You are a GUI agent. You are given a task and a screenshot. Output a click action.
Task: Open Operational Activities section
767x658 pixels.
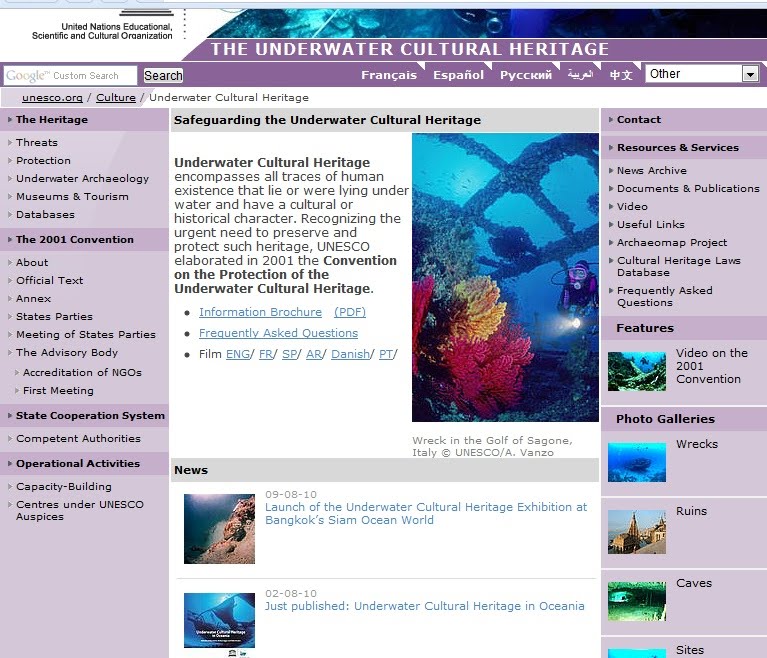click(x=78, y=463)
